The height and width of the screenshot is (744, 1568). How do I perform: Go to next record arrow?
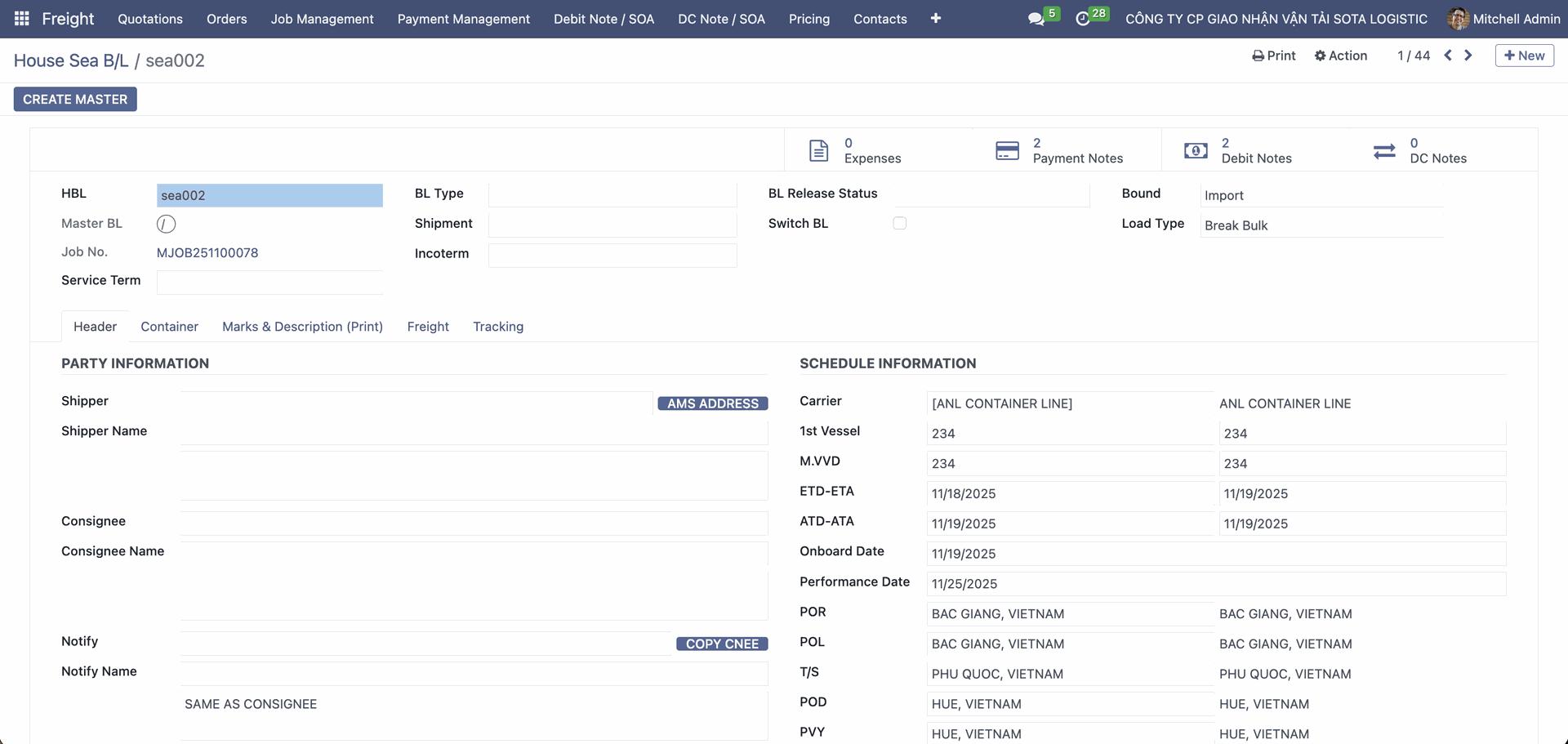point(1468,56)
